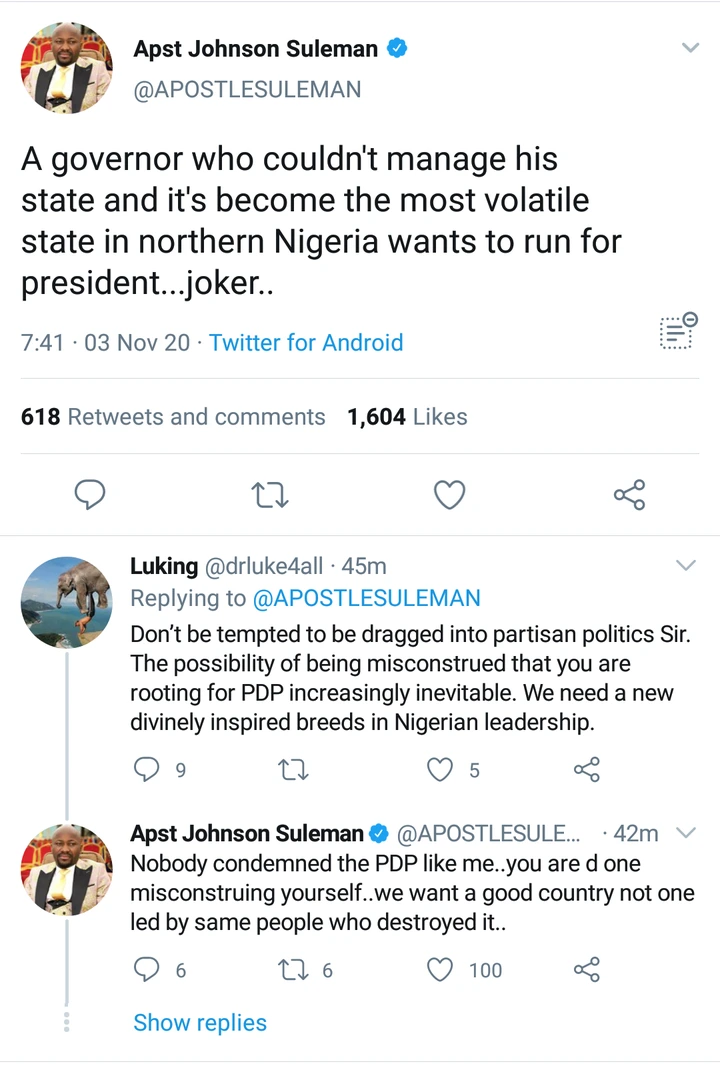Viewport: 720px width, 1066px height.
Task: Expand options for Luking's reply
Action: point(686,566)
